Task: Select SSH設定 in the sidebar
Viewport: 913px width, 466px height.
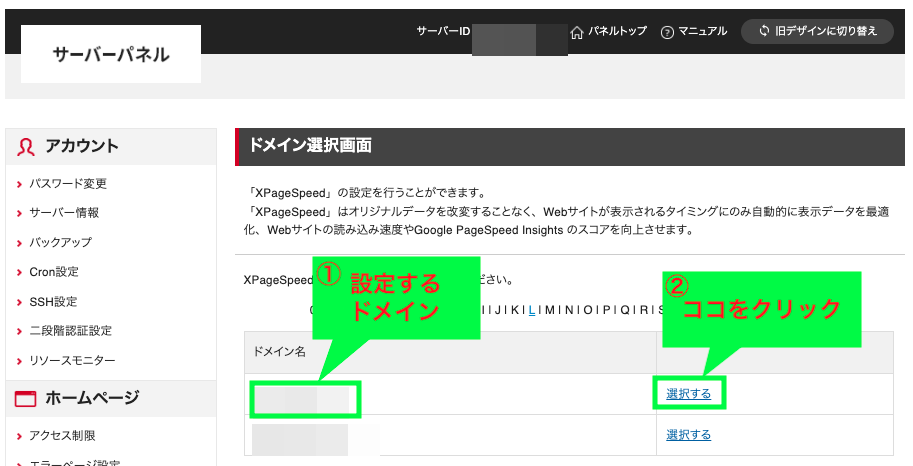Action: pos(53,302)
